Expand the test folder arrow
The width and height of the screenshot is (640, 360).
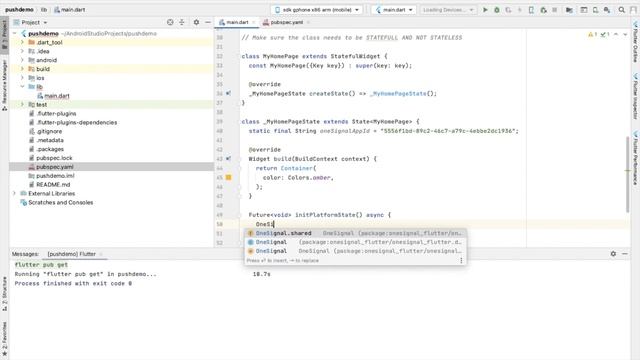tap(22, 104)
